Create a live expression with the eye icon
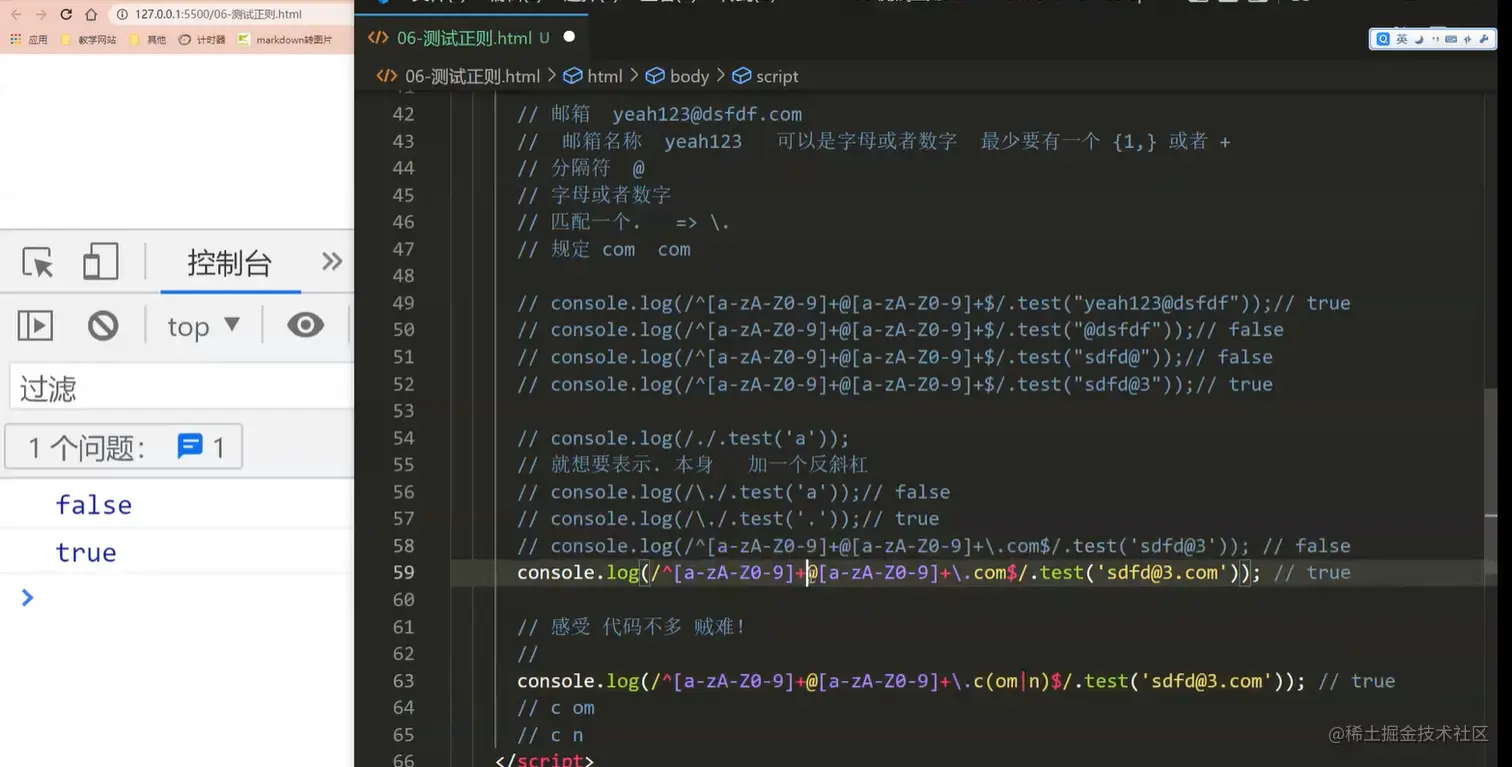This screenshot has height=767, width=1512. pyautogui.click(x=304, y=325)
